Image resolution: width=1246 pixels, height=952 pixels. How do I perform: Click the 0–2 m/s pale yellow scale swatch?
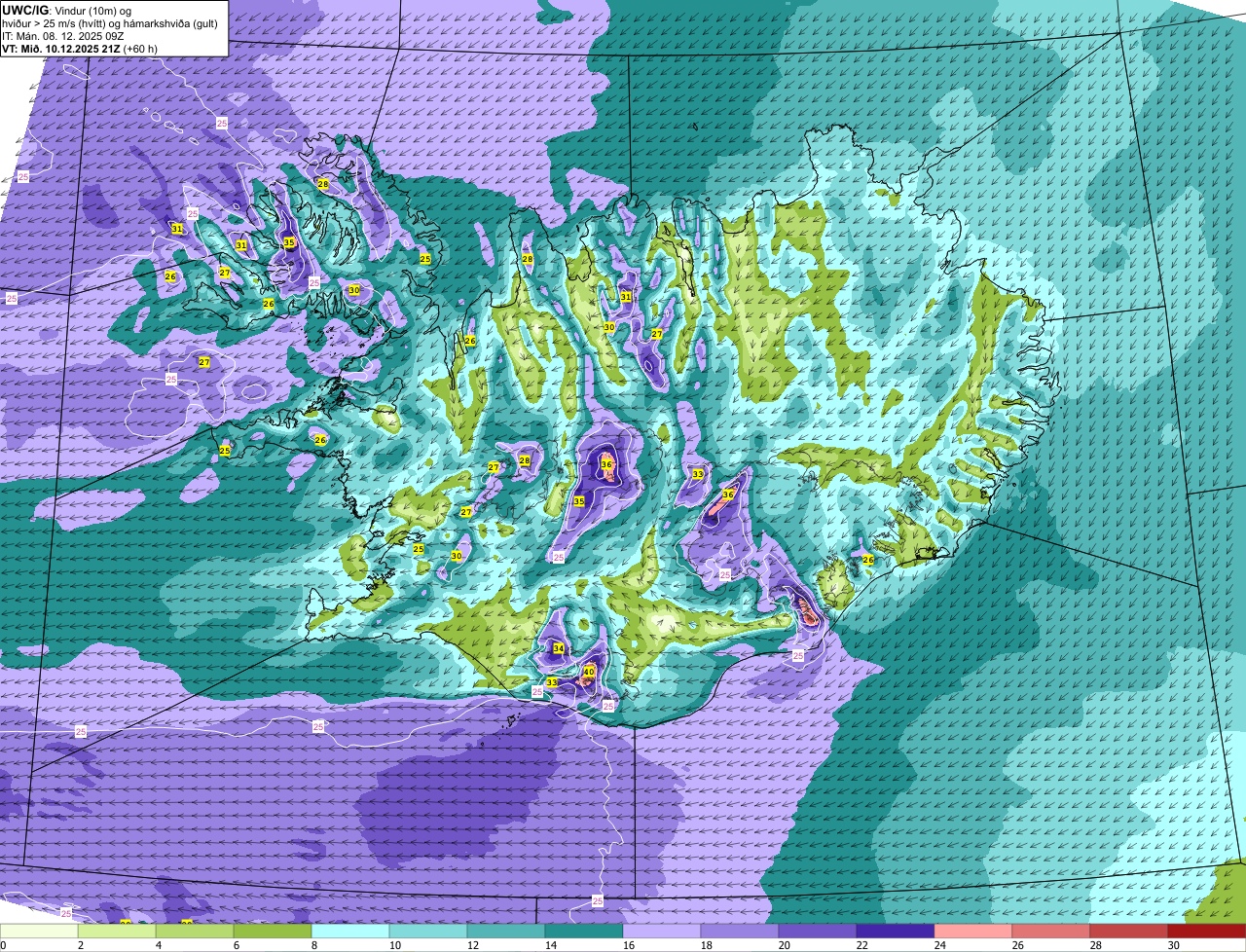(39, 931)
